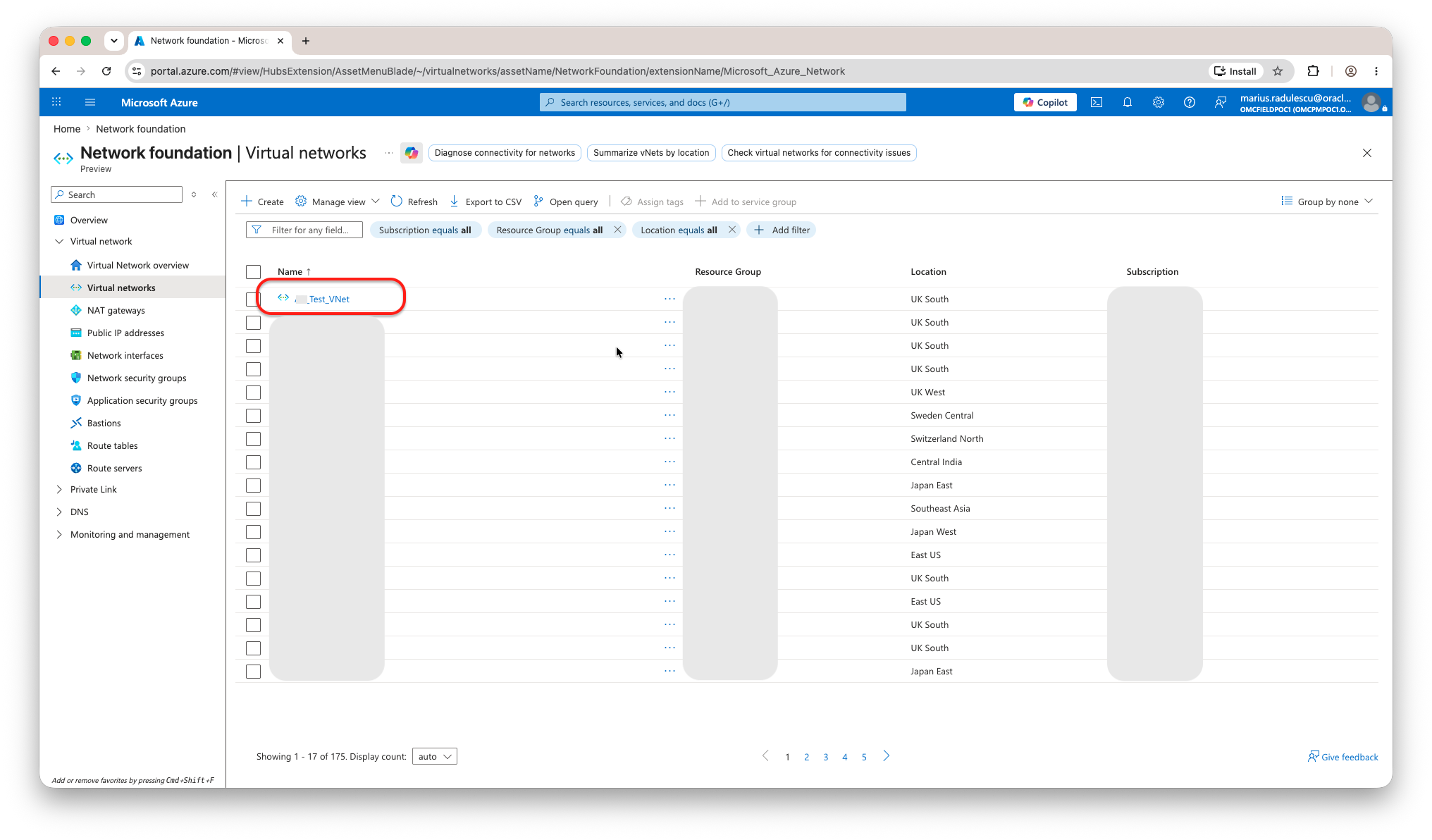The height and width of the screenshot is (840, 1432).
Task: Click Summarize vNets by location suggestion
Action: coord(651,153)
